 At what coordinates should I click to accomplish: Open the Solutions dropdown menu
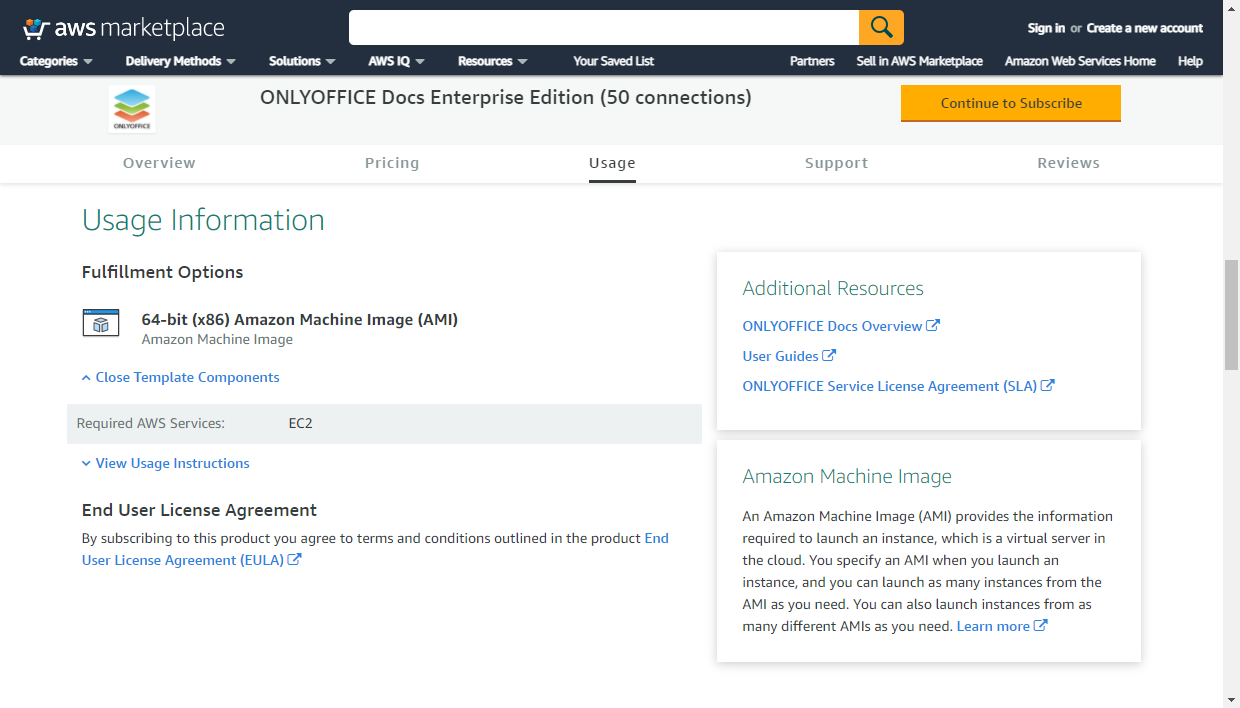click(x=301, y=61)
